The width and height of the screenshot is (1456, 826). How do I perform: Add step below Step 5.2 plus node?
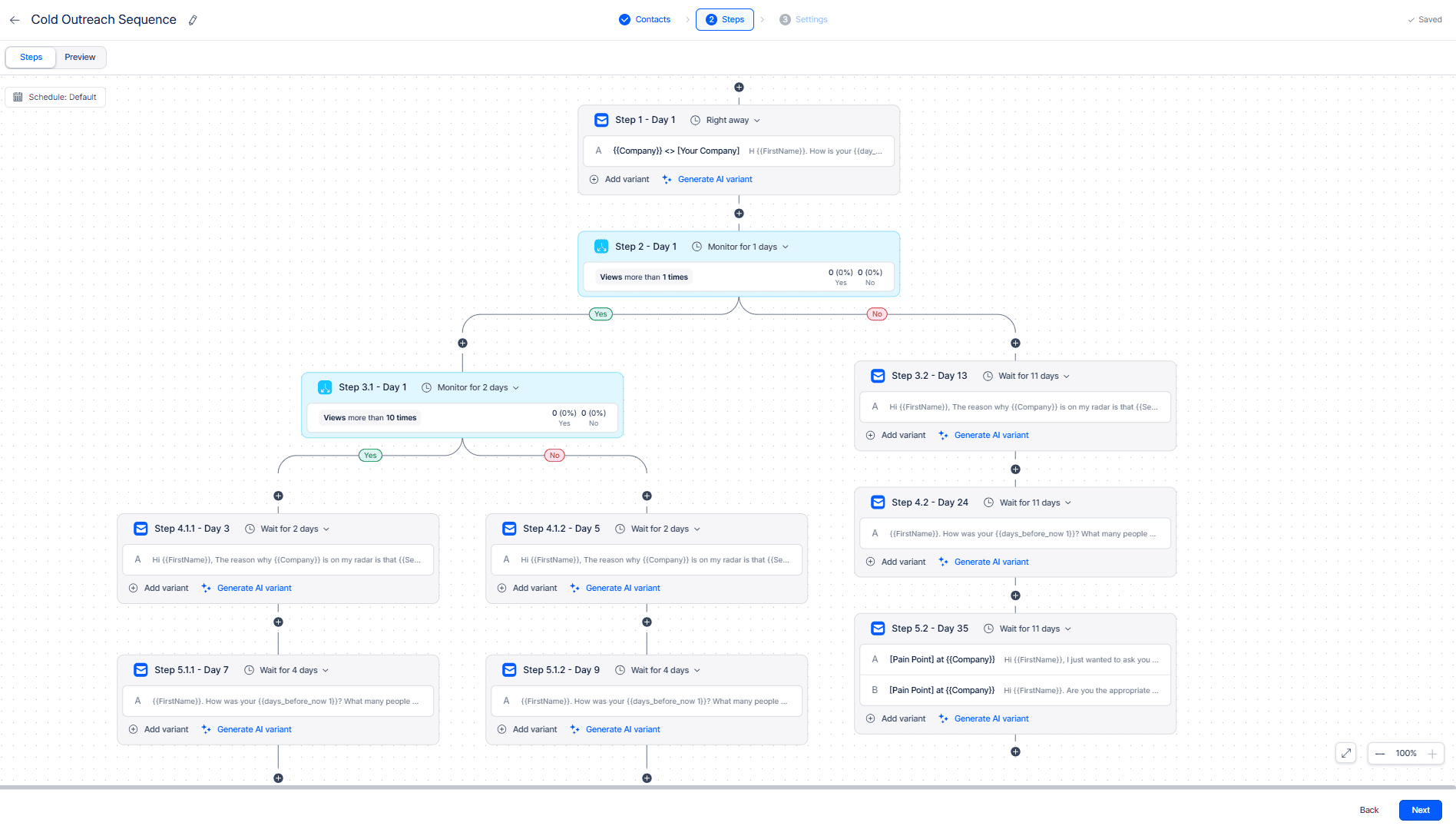pos(1015,751)
